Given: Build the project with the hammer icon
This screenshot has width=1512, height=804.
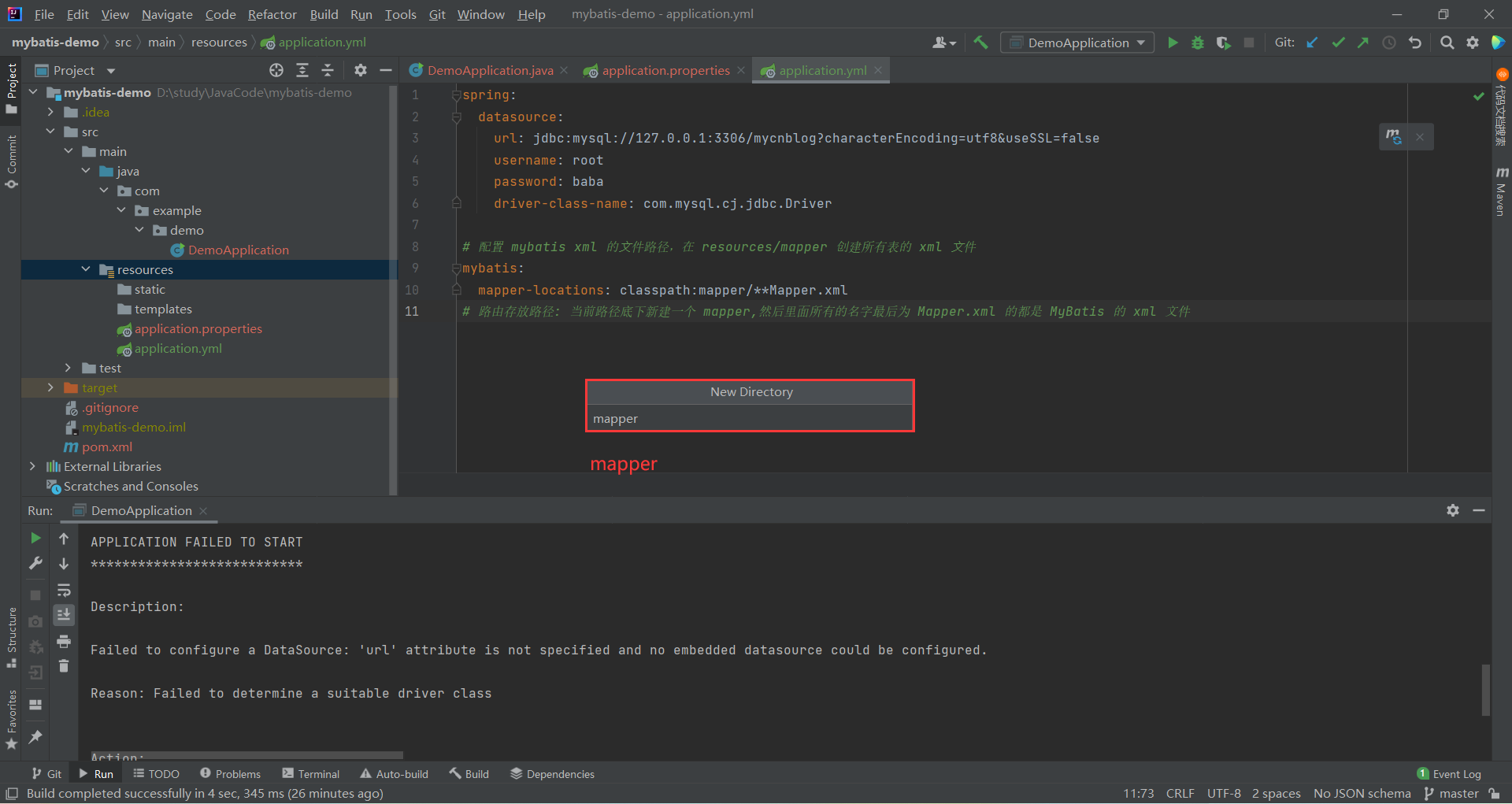Looking at the screenshot, I should tap(980, 43).
